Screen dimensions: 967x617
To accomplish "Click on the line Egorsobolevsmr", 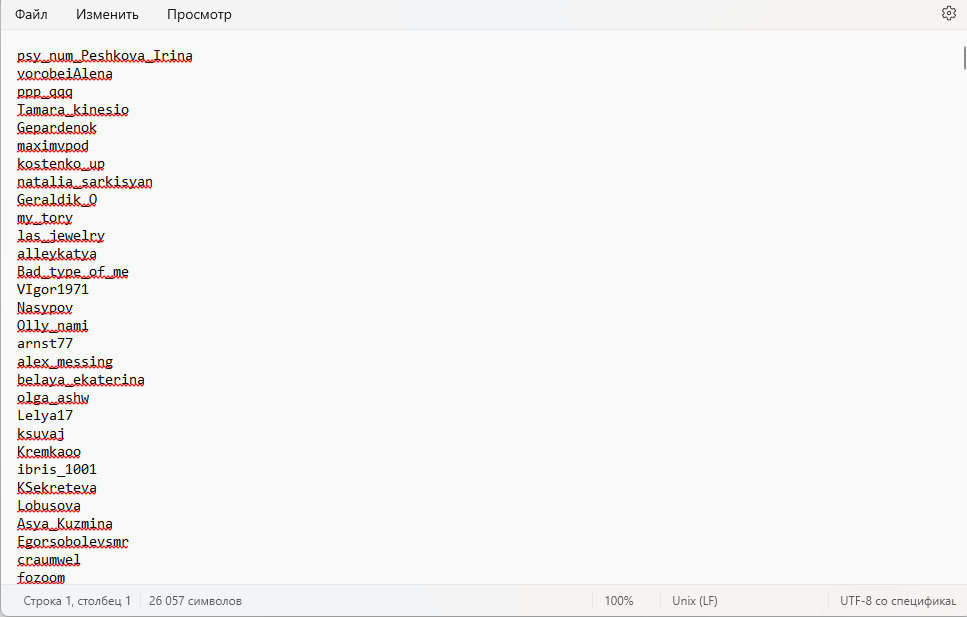I will tap(73, 542).
